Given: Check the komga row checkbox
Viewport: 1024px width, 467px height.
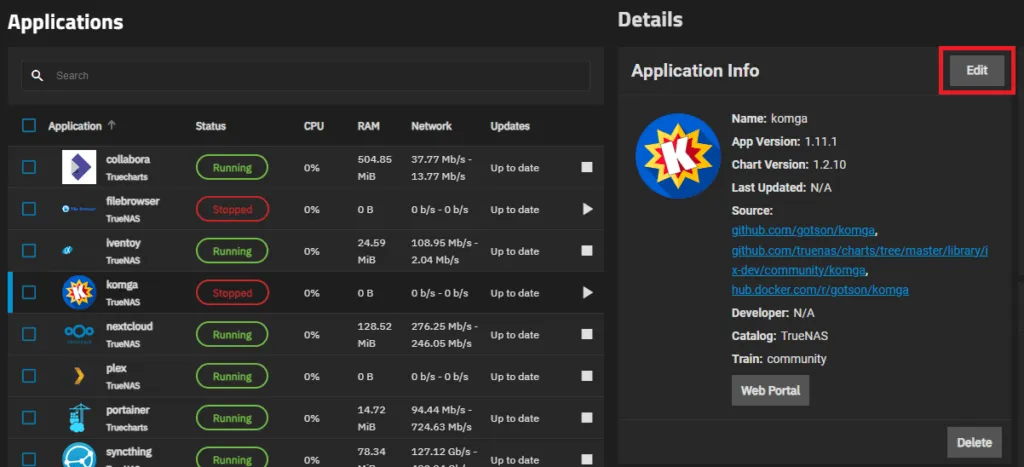Looking at the screenshot, I should click(29, 293).
